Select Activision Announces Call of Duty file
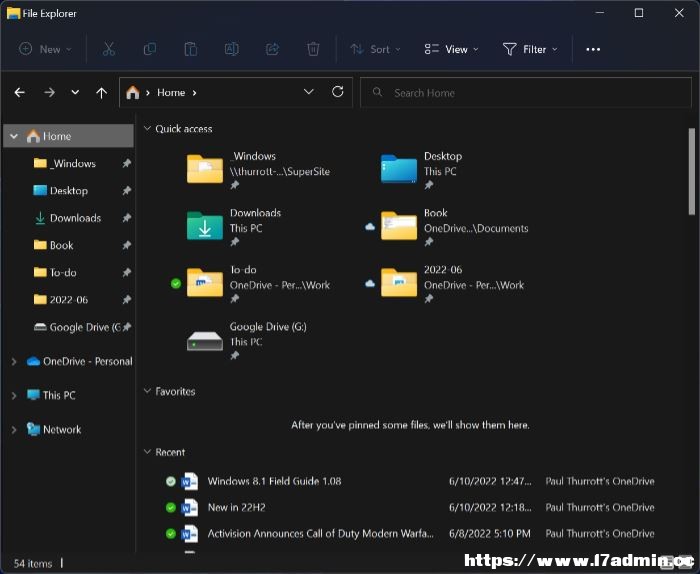Viewport: 700px width, 574px height. pos(320,533)
